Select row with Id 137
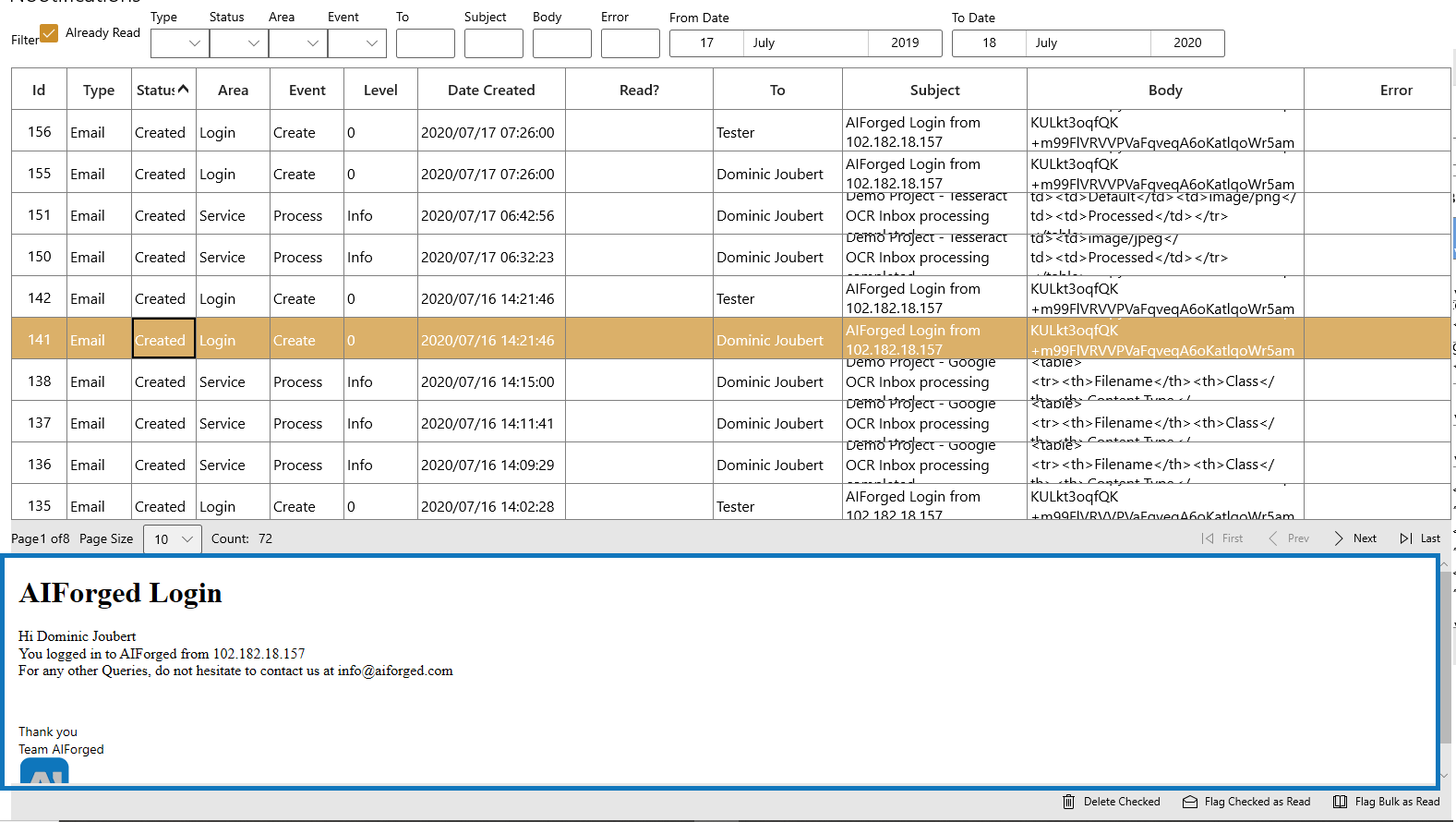 (731, 422)
